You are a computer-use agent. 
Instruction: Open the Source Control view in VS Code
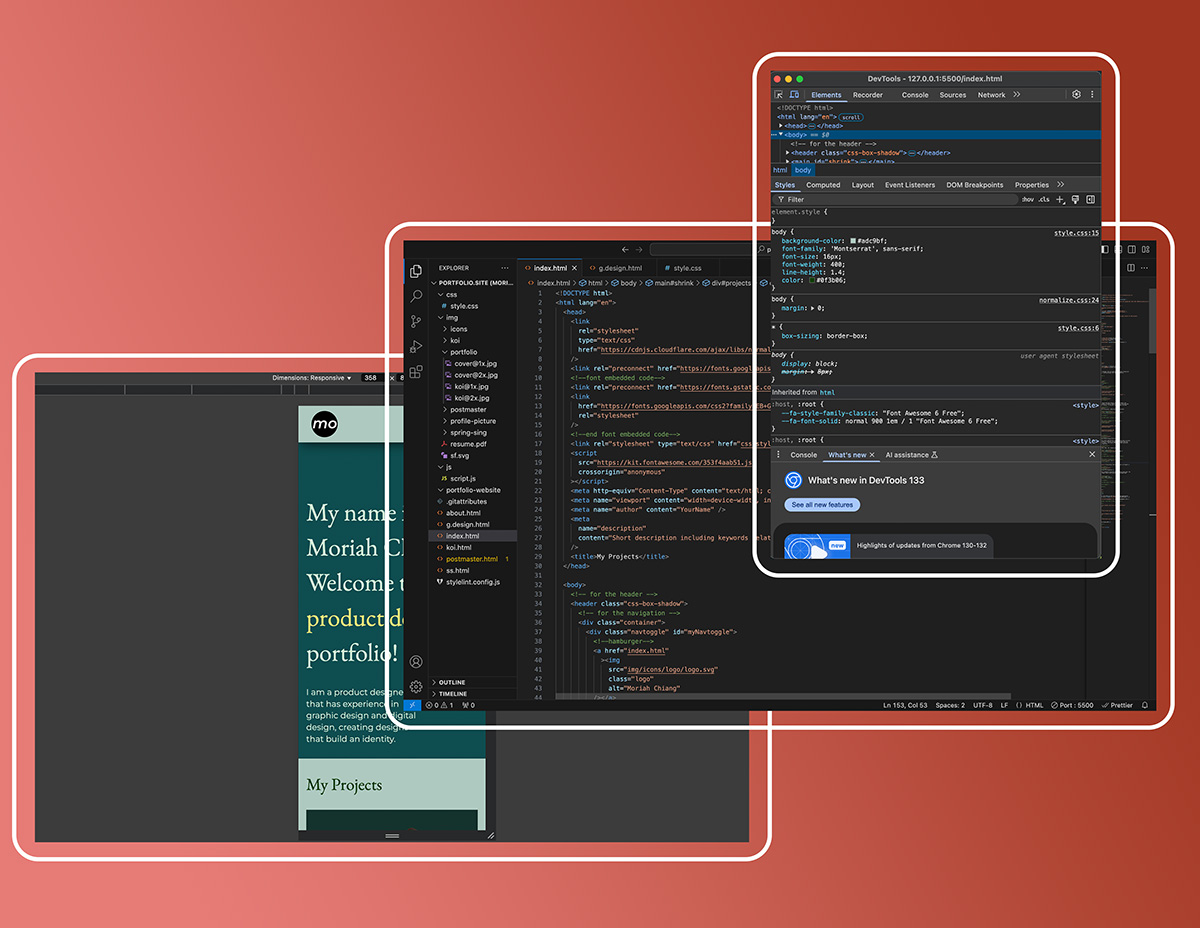[416, 320]
